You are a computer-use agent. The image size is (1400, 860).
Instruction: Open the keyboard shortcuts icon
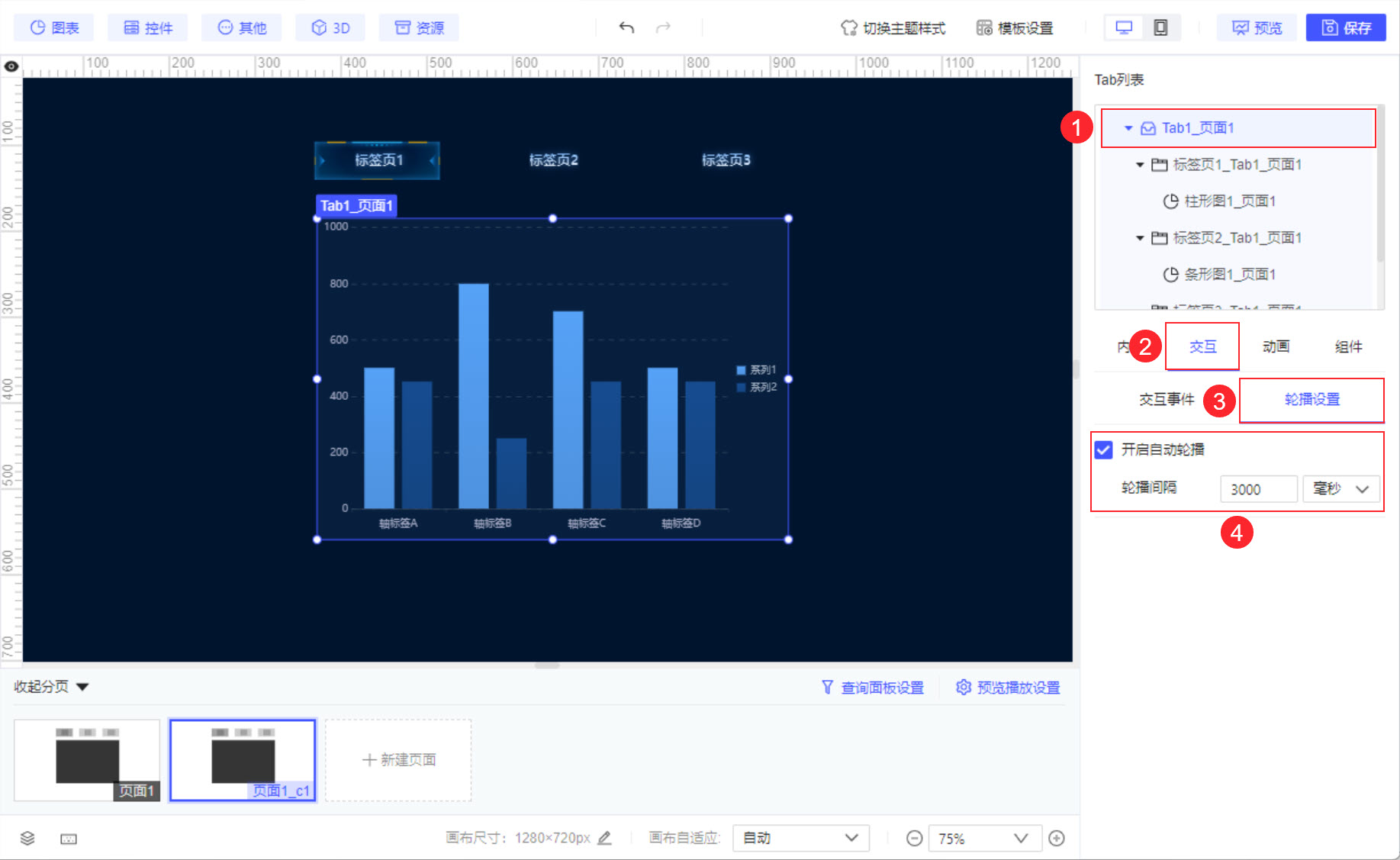69,839
